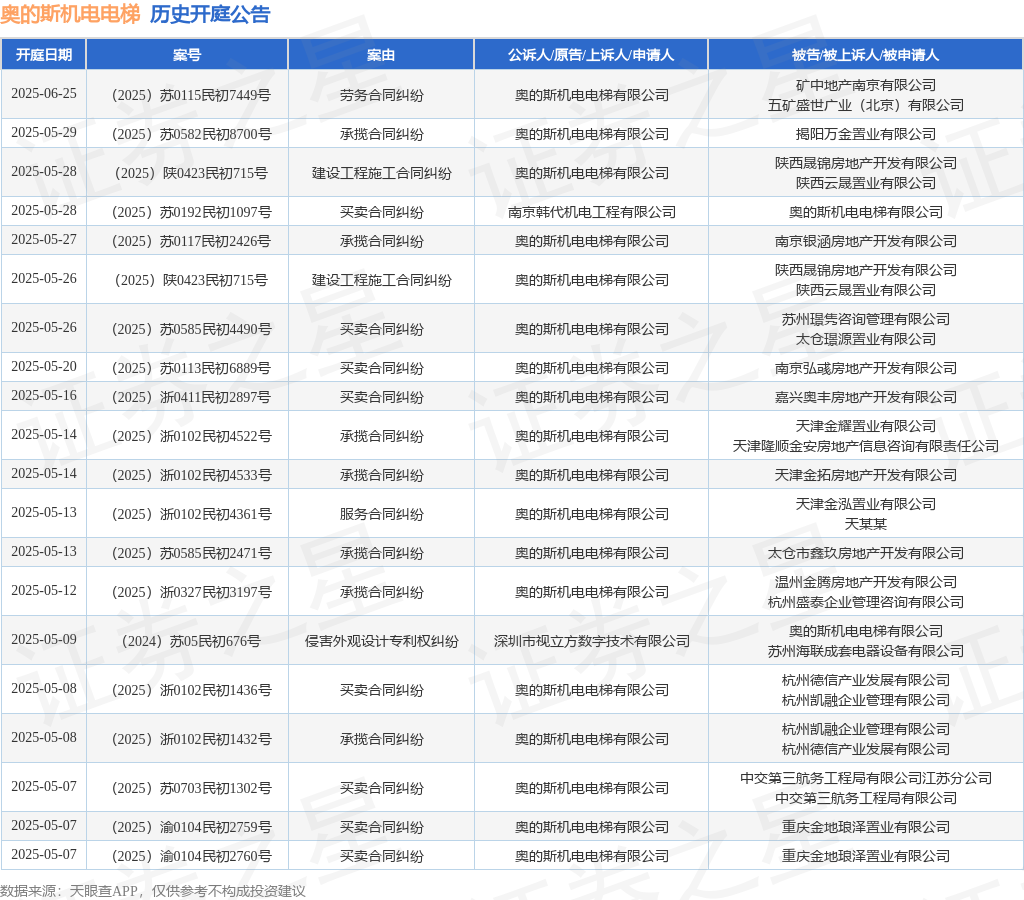The width and height of the screenshot is (1024, 900).
Task: Select case number "苏0582民初8700号"
Action: pyautogui.click(x=216, y=135)
